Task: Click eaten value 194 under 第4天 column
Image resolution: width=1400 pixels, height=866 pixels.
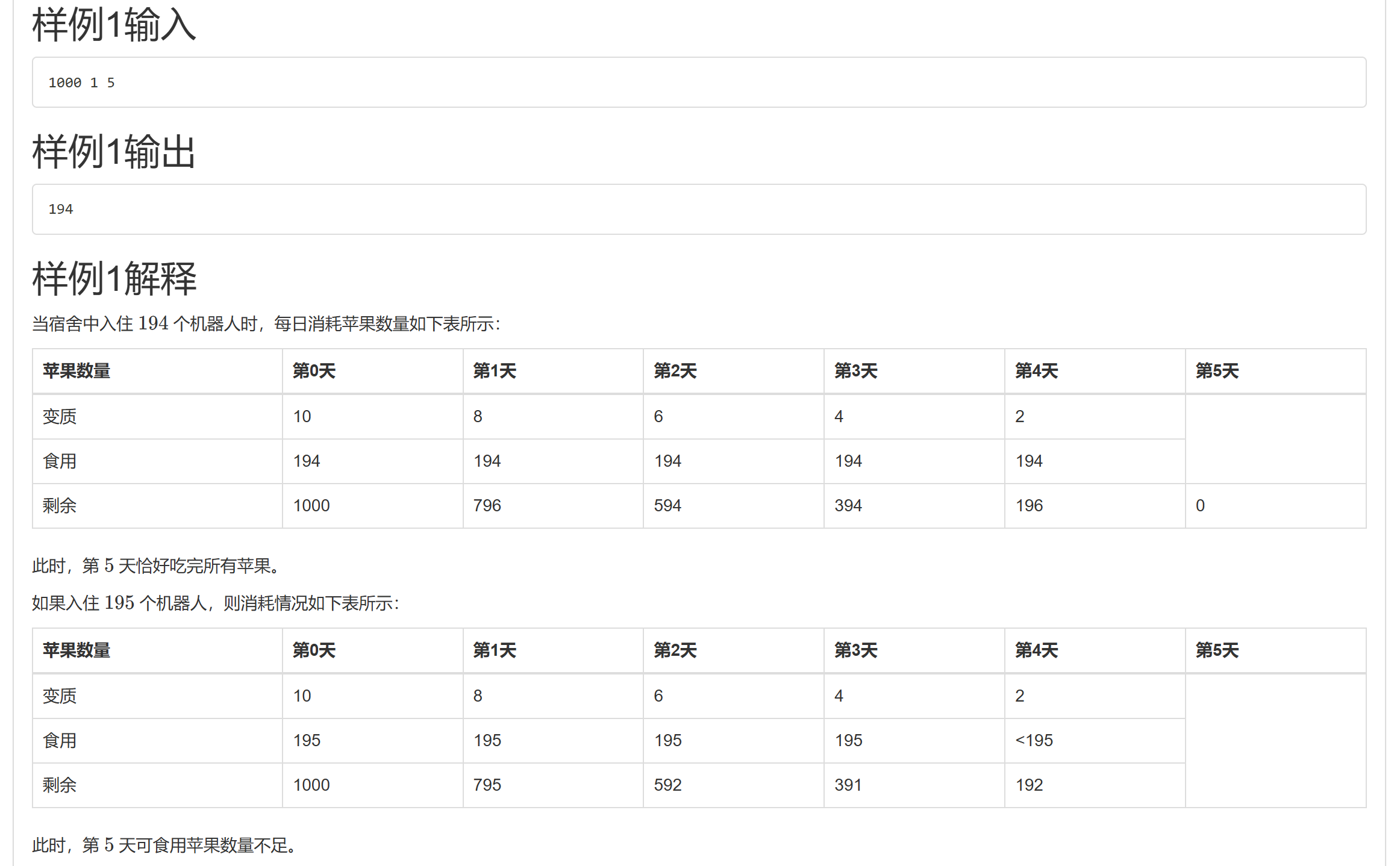Action: (1029, 461)
